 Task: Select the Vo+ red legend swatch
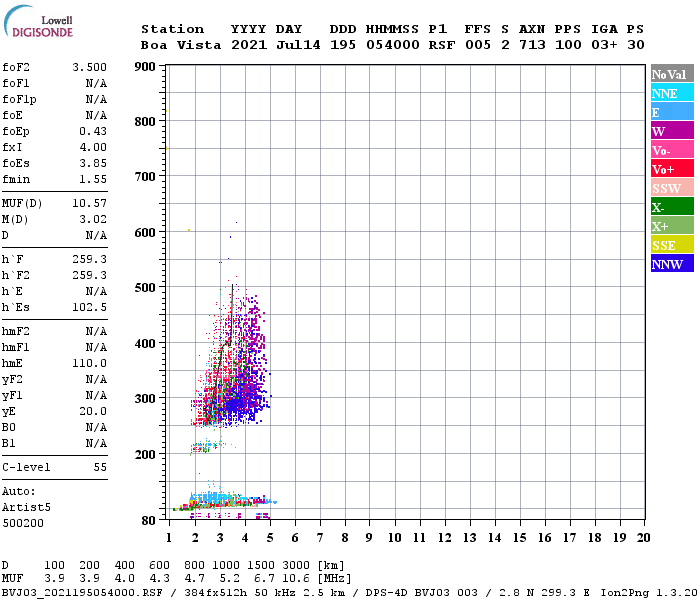672,169
